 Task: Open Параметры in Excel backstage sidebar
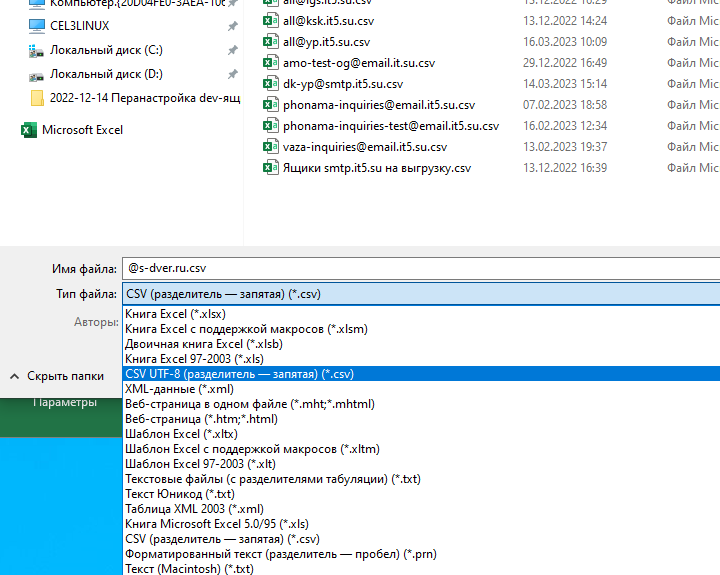tap(65, 403)
